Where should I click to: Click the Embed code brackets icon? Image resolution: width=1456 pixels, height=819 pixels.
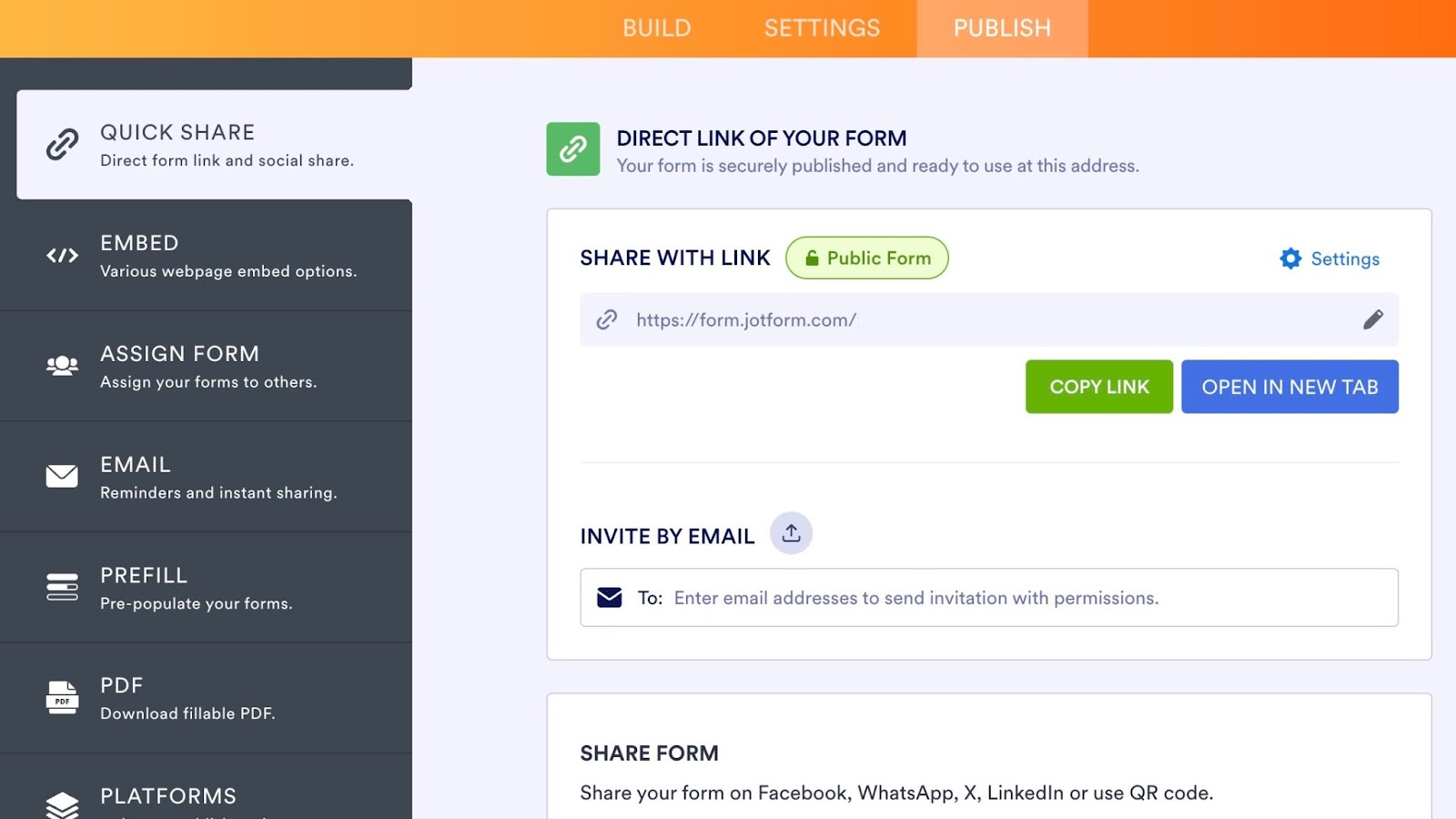click(62, 256)
